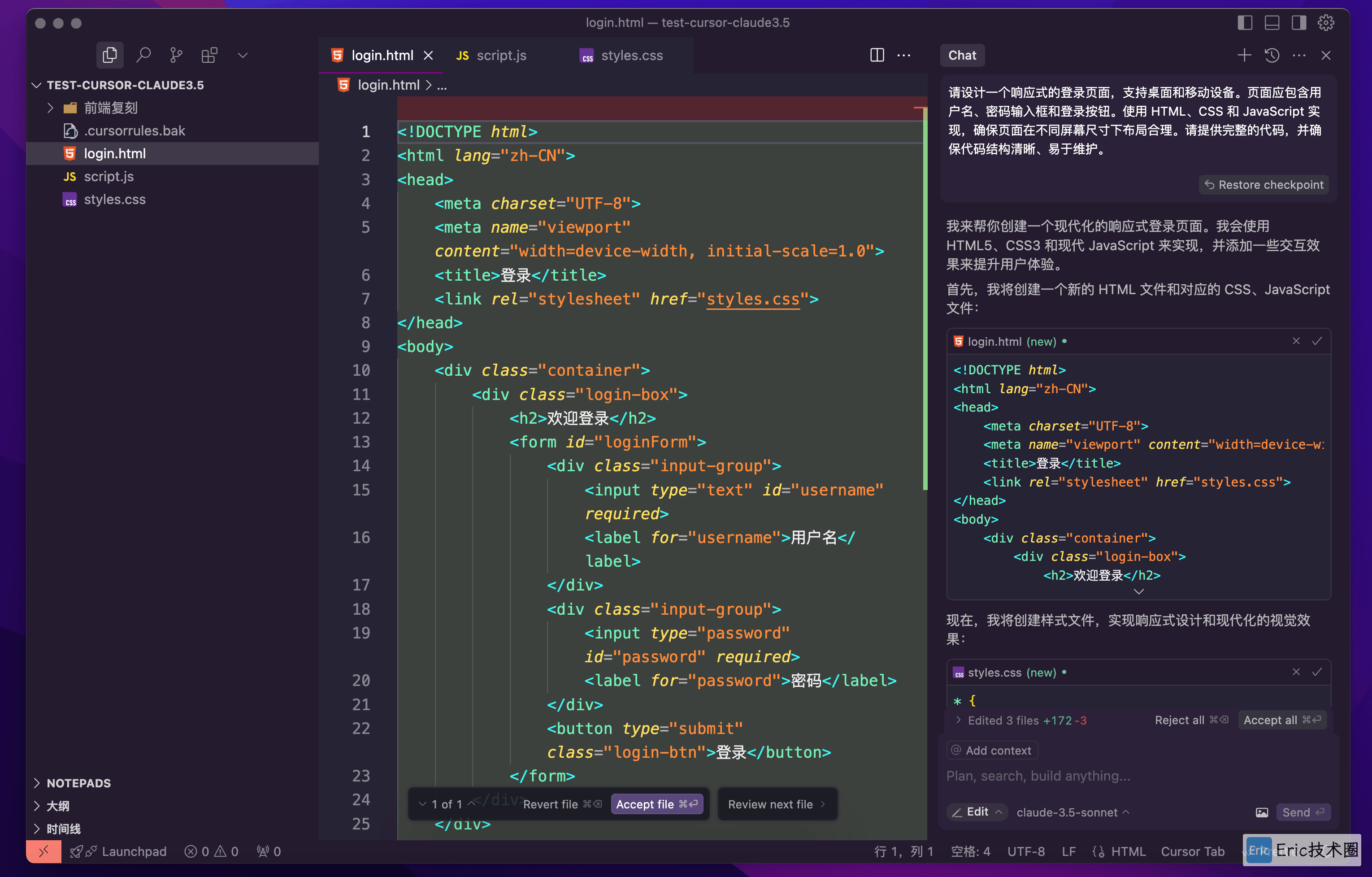
Task: Select the Chat tab label
Action: click(x=962, y=55)
